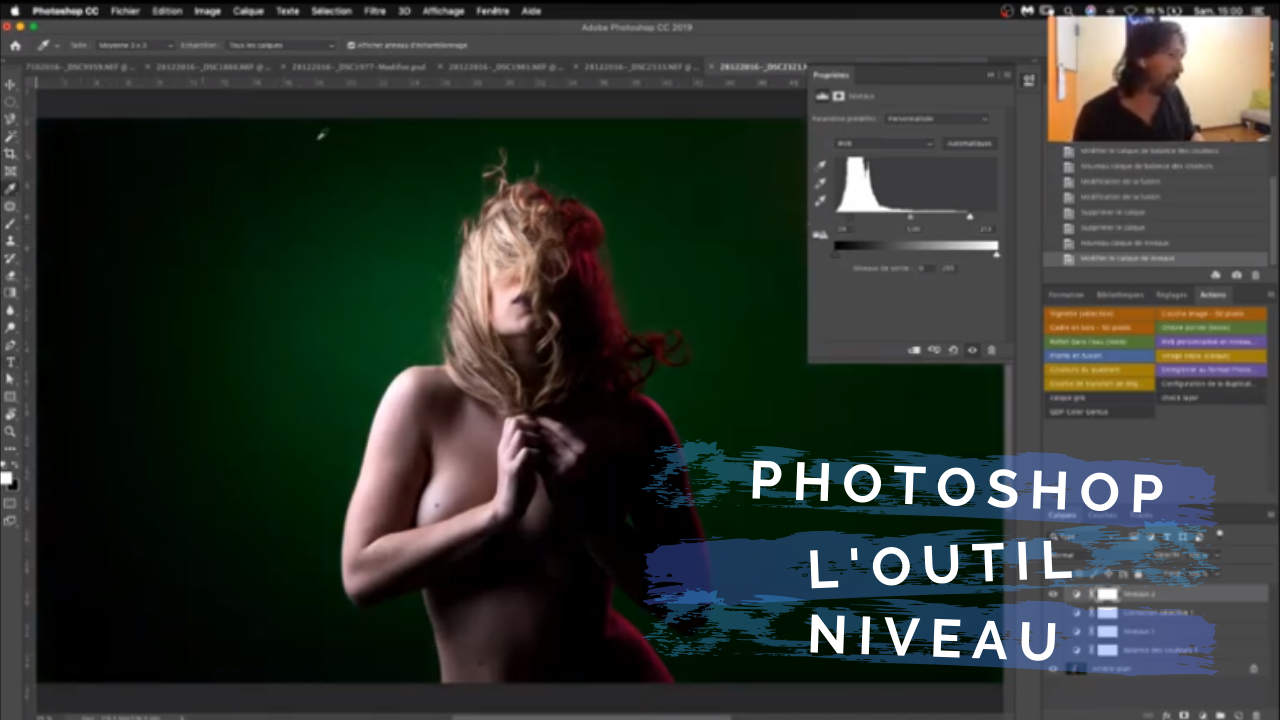The height and width of the screenshot is (720, 1280).
Task: Click the foreground color swatch in toolbox
Action: 7,479
